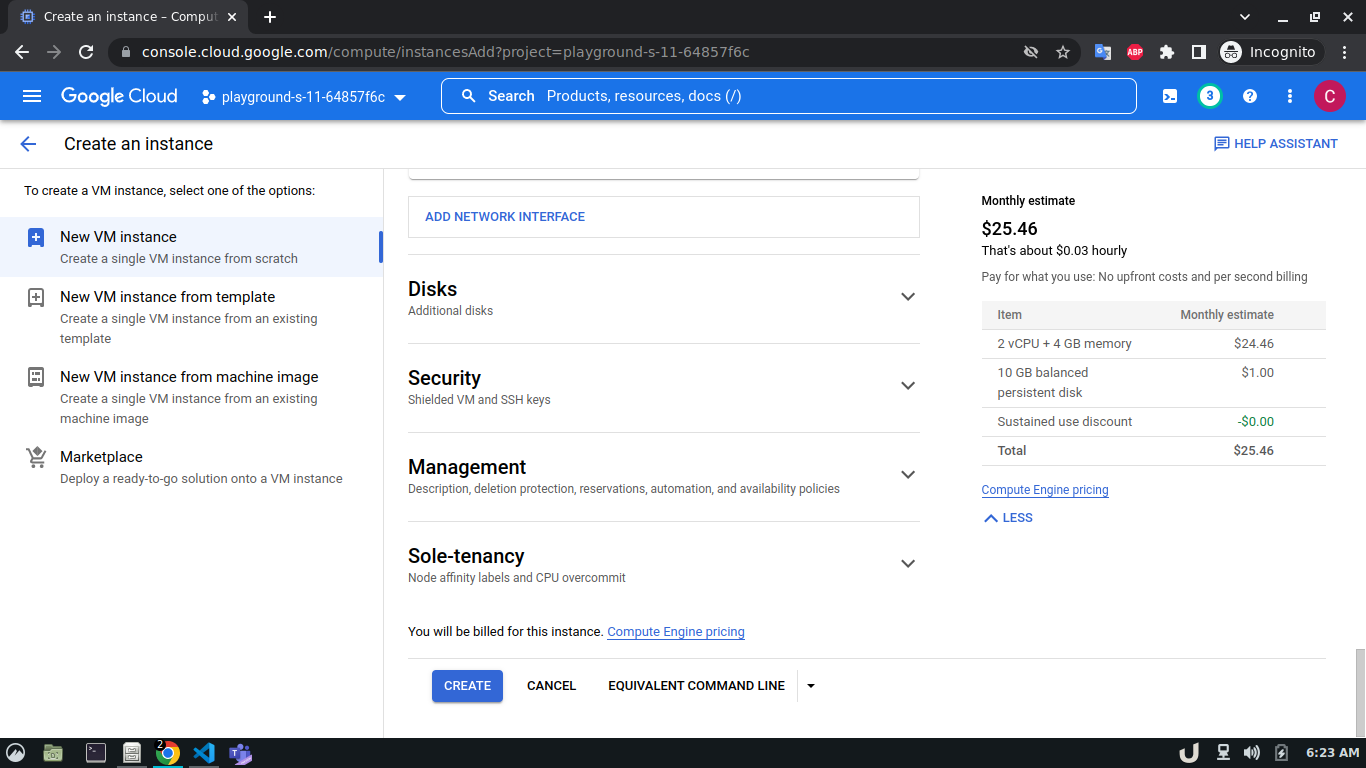Open the terminal from the taskbar
1366x768 pixels.
(x=96, y=753)
